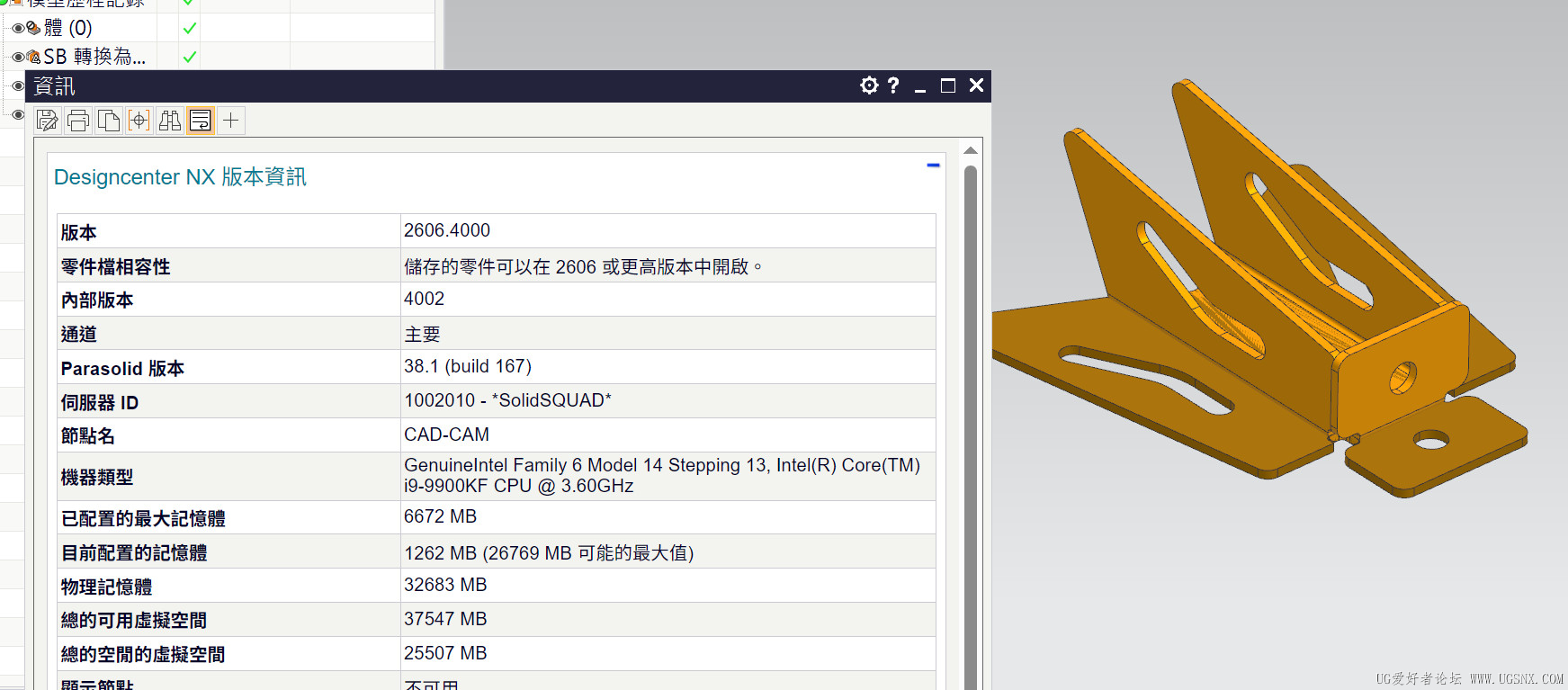Click the 內部版本 value 4002
1568x690 pixels.
[424, 299]
